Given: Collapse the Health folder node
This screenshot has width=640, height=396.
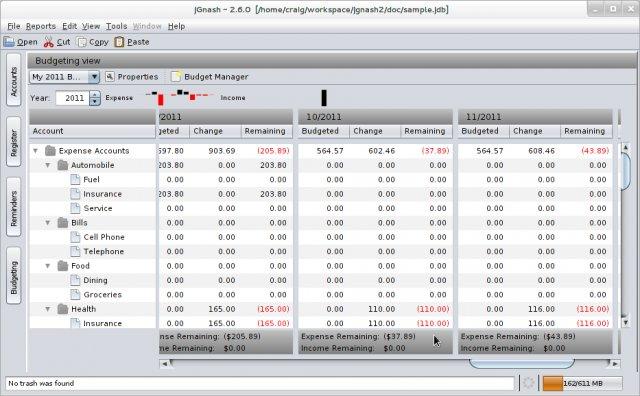Looking at the screenshot, I should tap(48, 309).
